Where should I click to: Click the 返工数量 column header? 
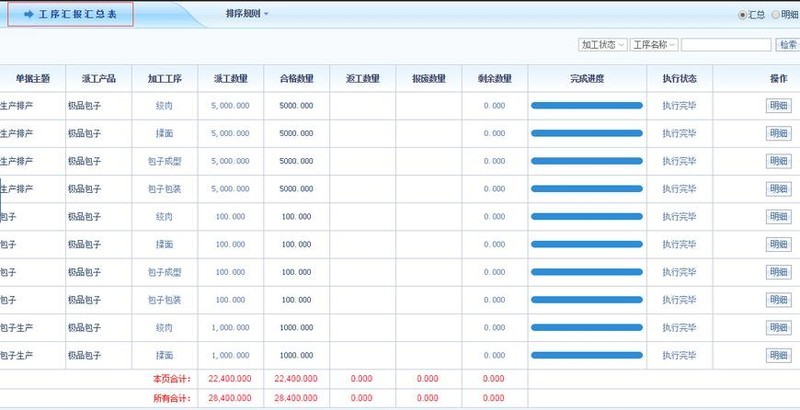(363, 79)
